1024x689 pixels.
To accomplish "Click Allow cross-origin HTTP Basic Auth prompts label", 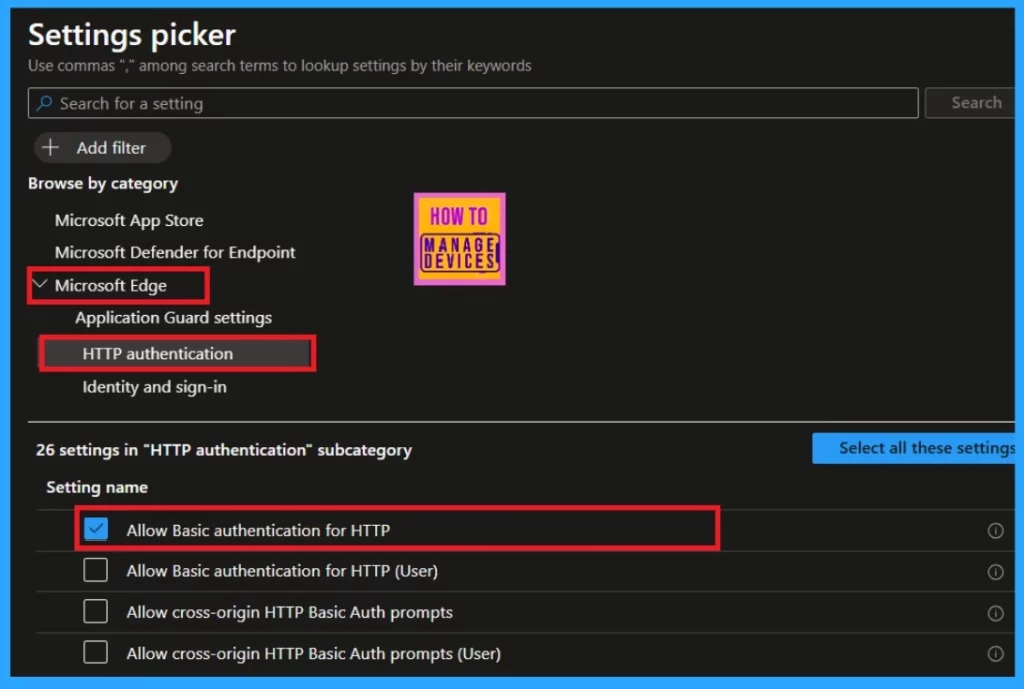I will (289, 612).
